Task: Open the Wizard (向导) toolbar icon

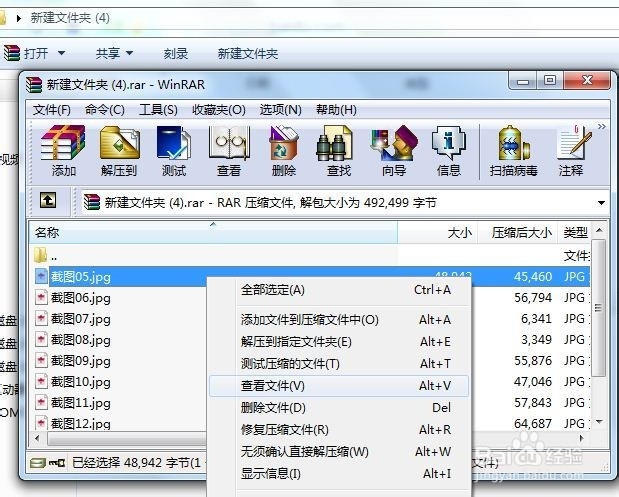Action: (394, 150)
